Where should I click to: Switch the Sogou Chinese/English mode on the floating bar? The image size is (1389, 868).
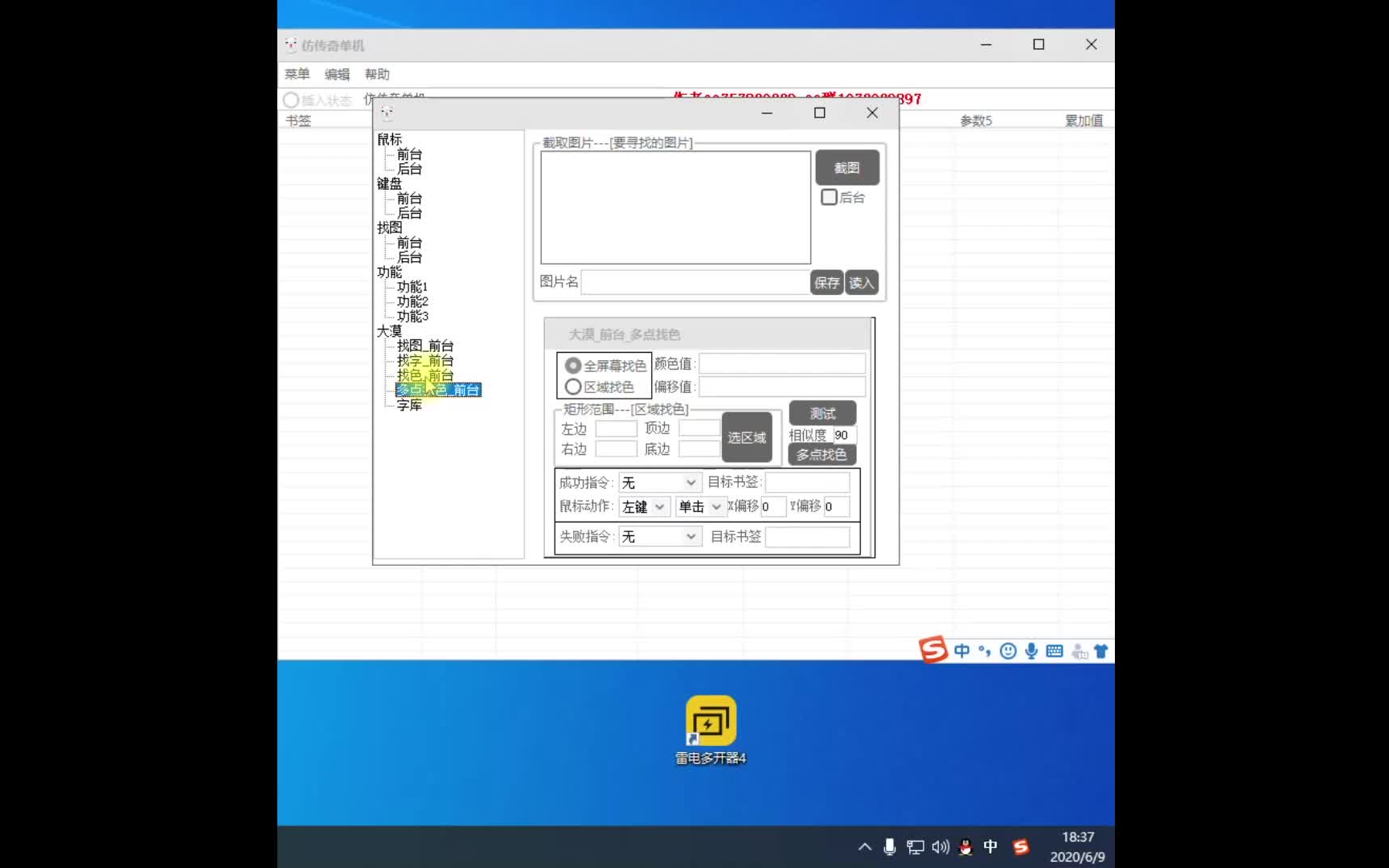click(962, 651)
